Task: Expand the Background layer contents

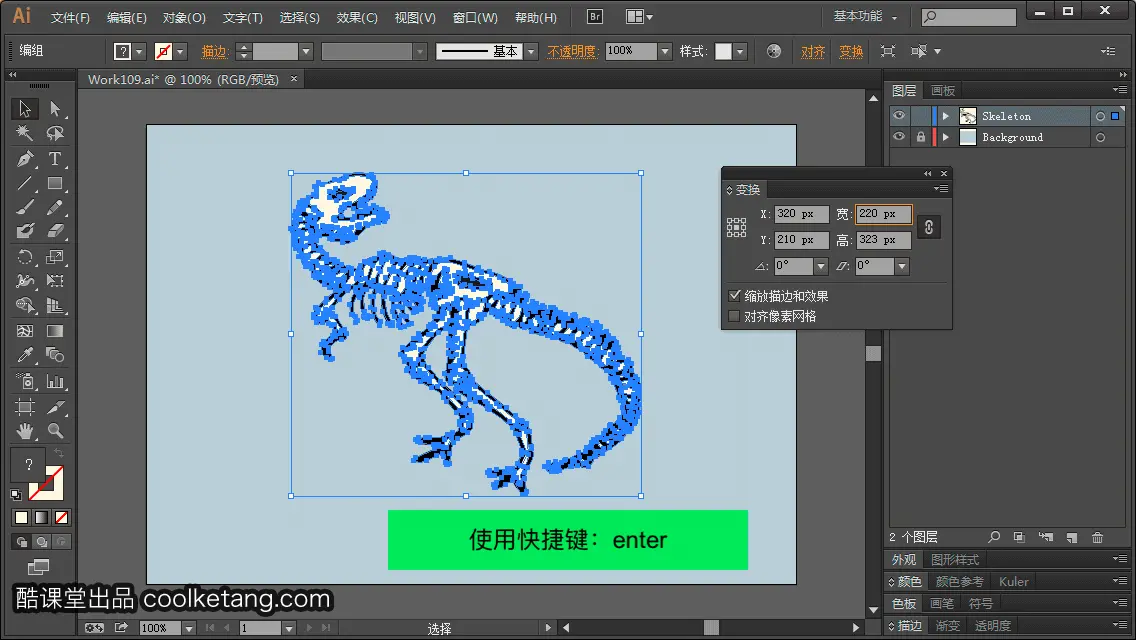Action: pyautogui.click(x=945, y=137)
